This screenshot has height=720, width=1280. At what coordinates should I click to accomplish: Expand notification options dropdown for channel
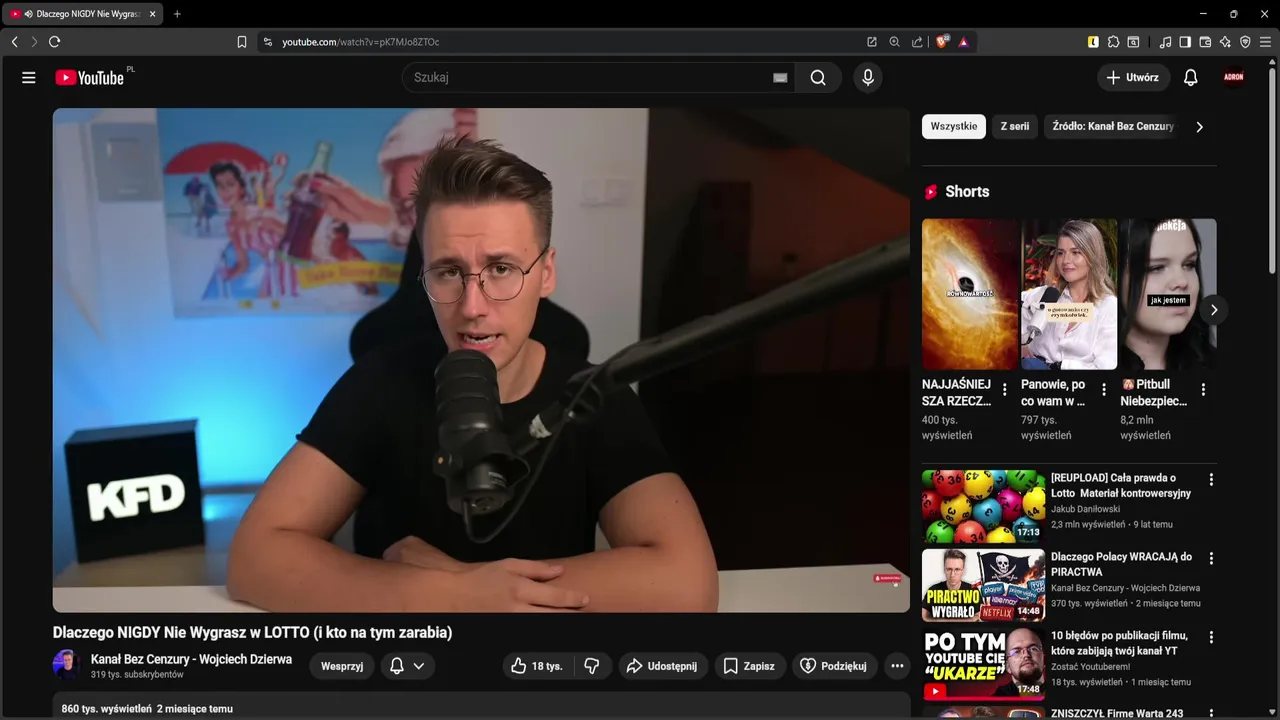point(418,666)
